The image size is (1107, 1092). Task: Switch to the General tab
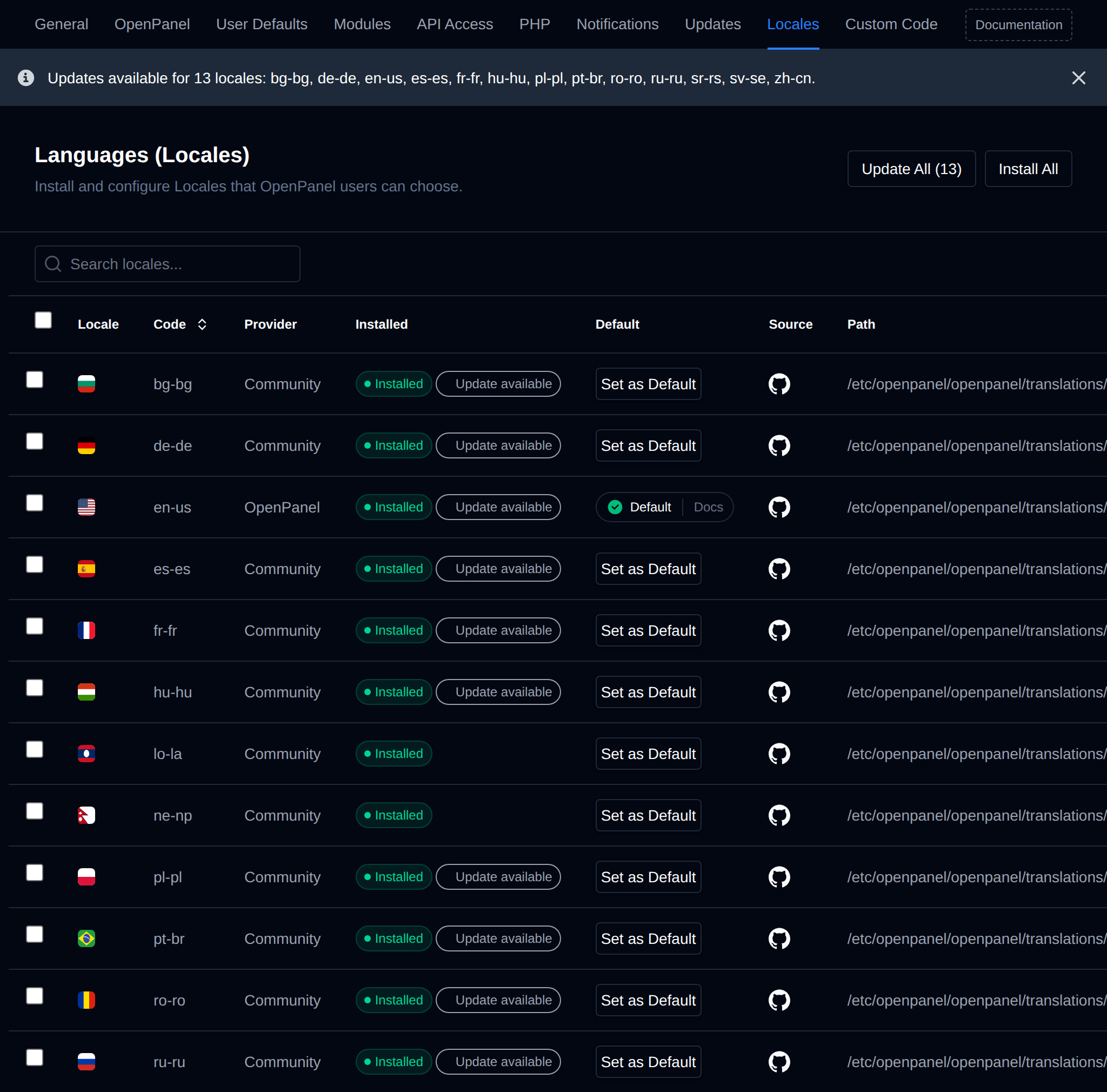tap(61, 24)
